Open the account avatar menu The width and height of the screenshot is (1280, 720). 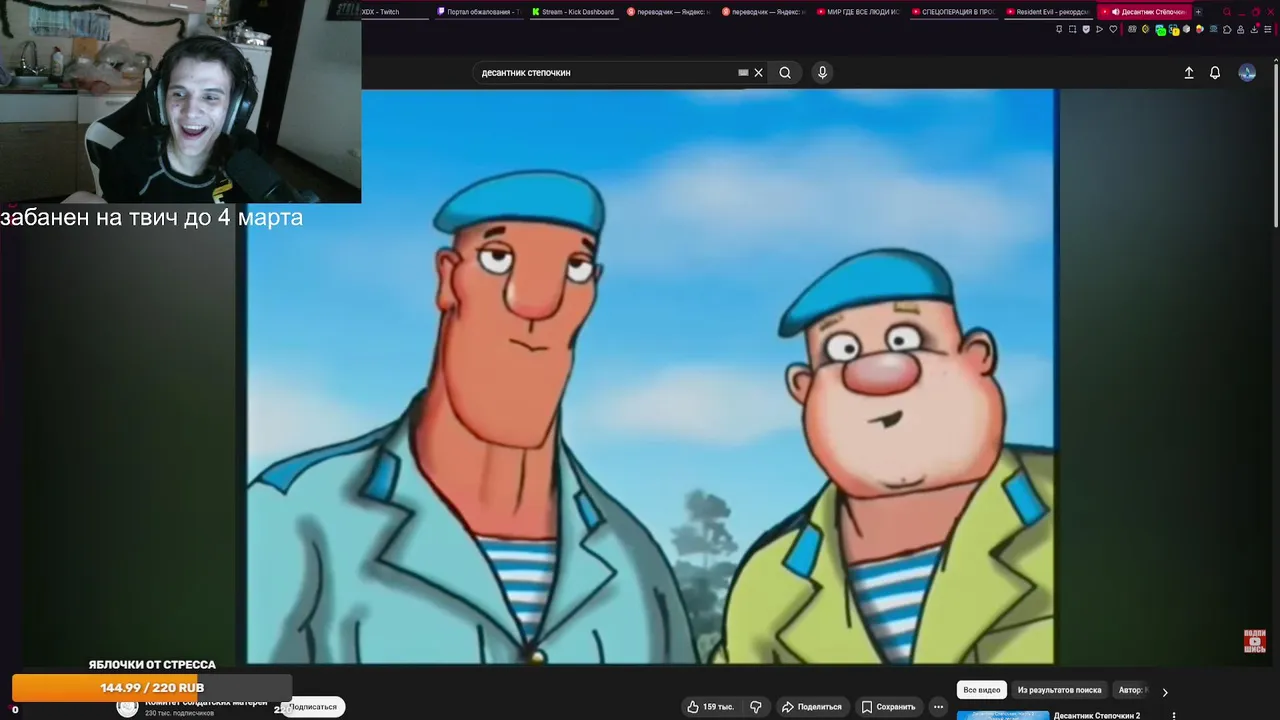click(x=1247, y=72)
